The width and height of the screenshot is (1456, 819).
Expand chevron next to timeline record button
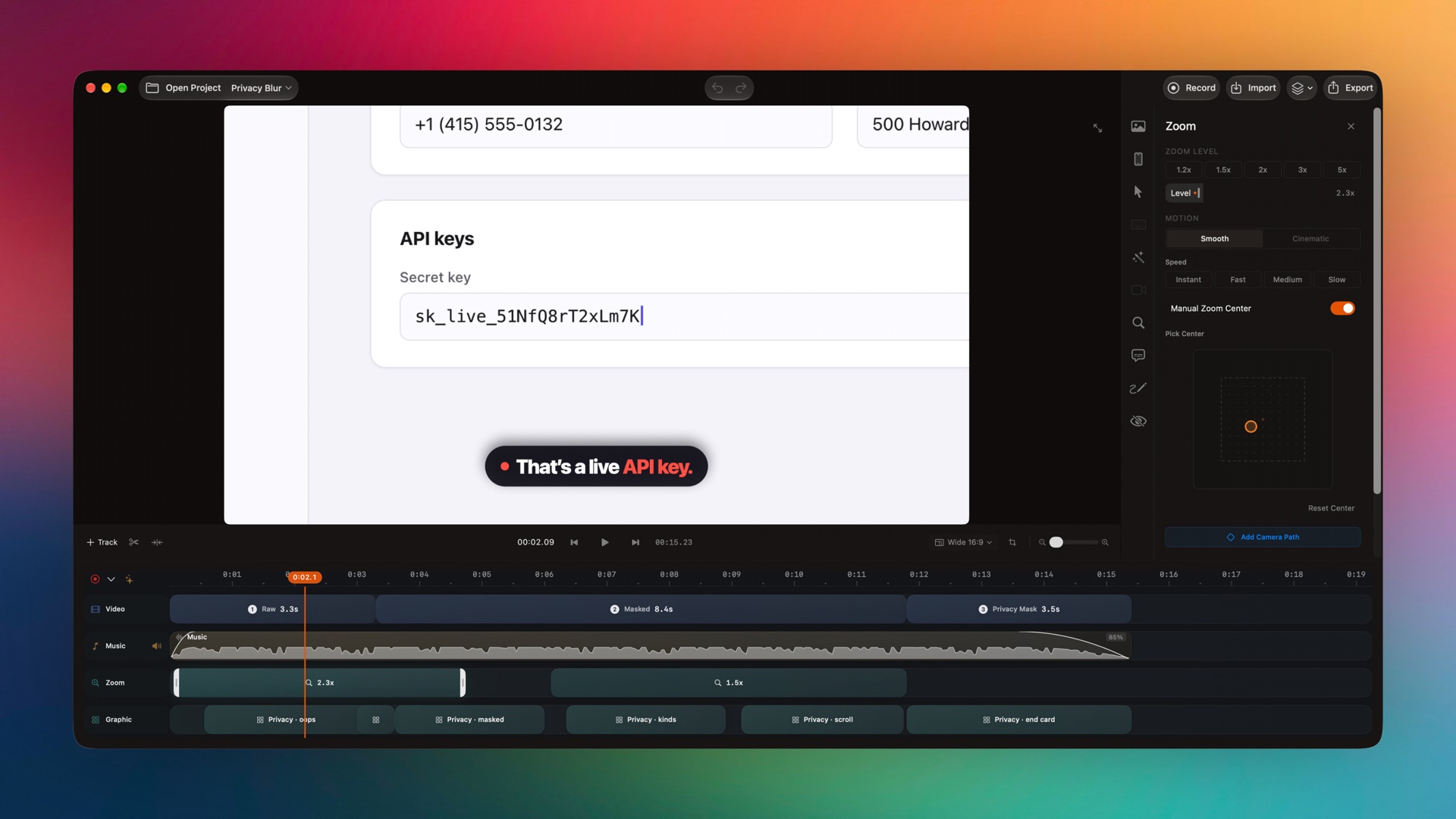coord(111,579)
